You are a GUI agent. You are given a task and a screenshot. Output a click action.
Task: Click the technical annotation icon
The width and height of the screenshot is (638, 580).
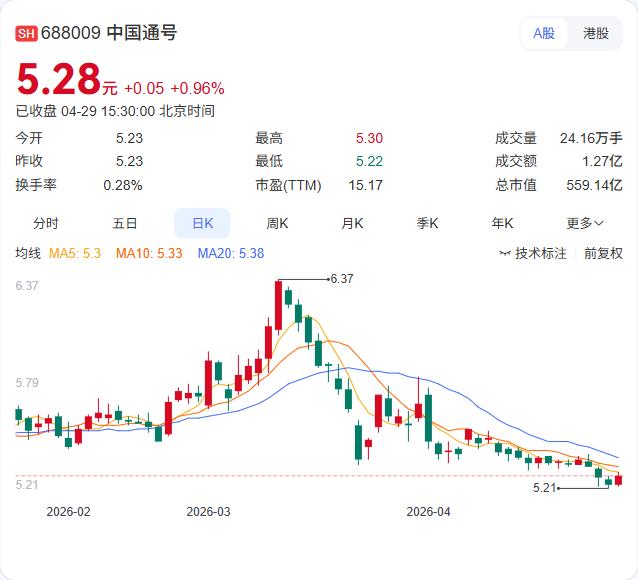pos(505,254)
